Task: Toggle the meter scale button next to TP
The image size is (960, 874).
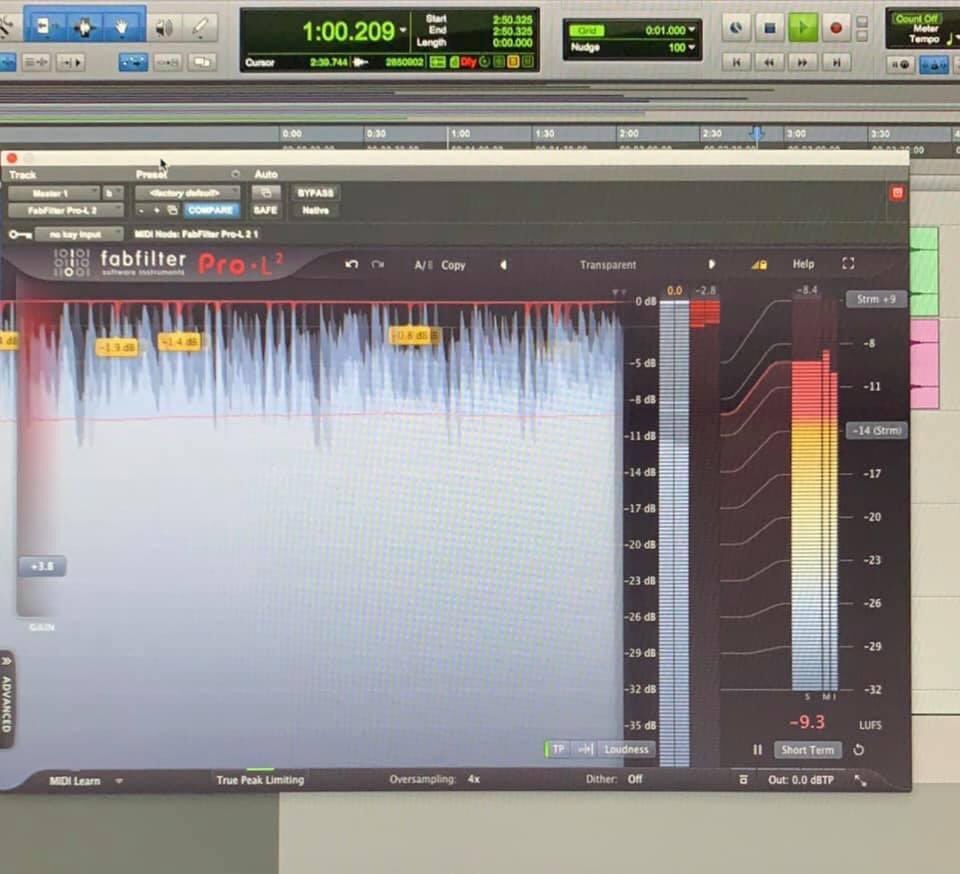Action: [585, 749]
